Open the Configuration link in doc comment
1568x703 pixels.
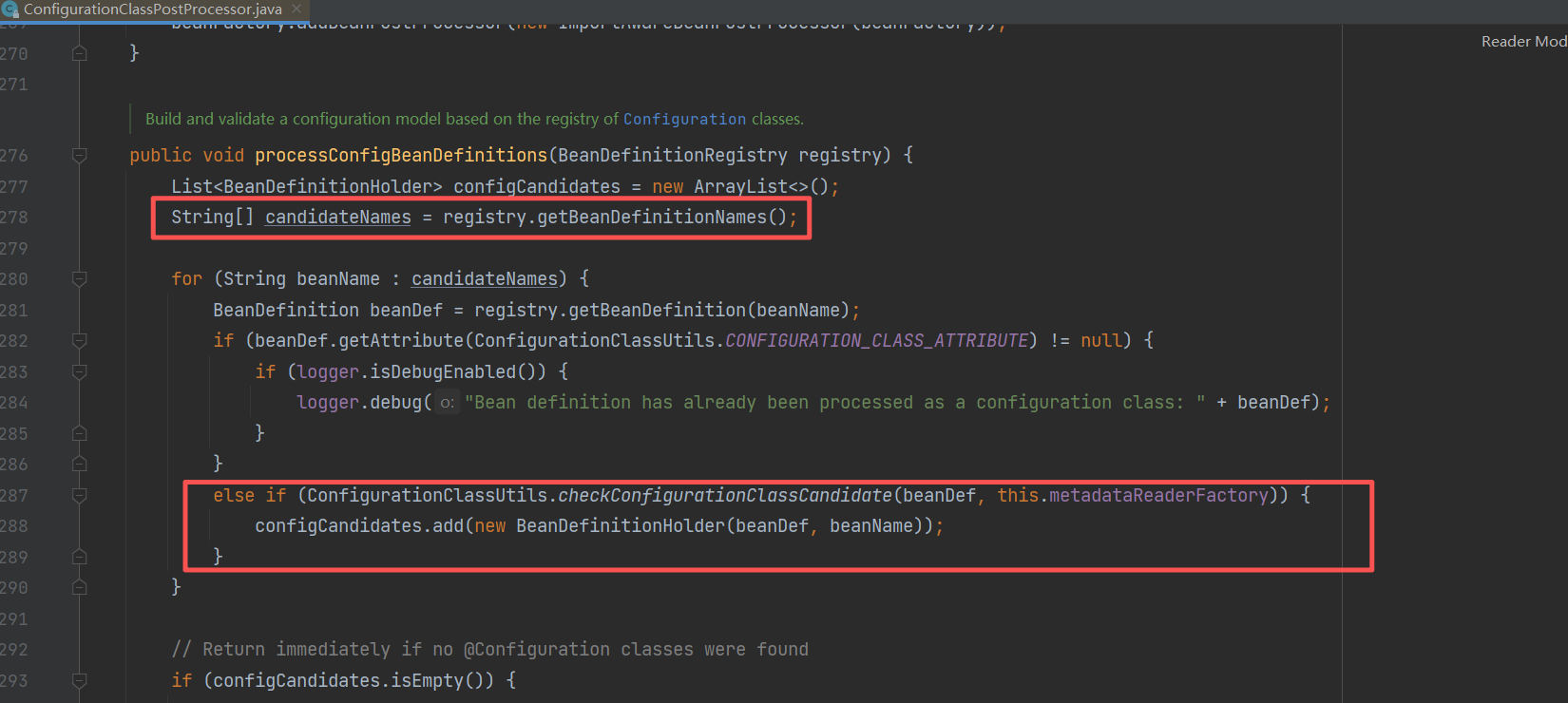click(684, 120)
